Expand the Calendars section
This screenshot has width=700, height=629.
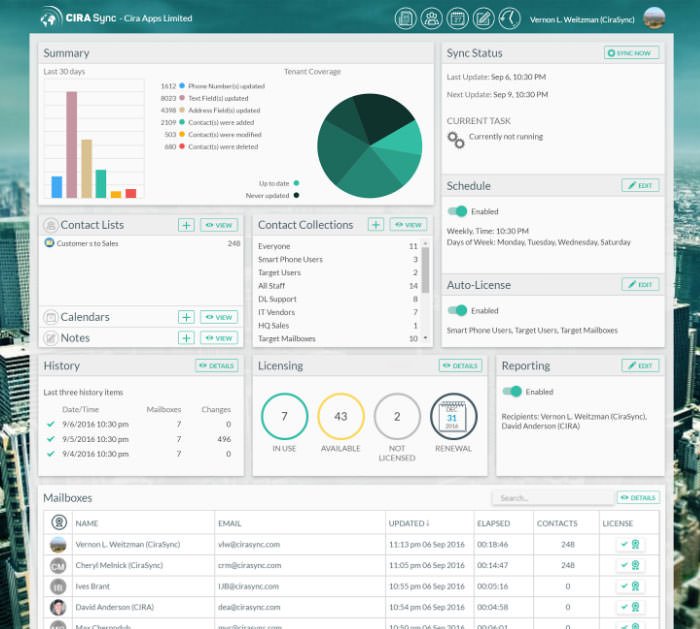click(x=85, y=317)
